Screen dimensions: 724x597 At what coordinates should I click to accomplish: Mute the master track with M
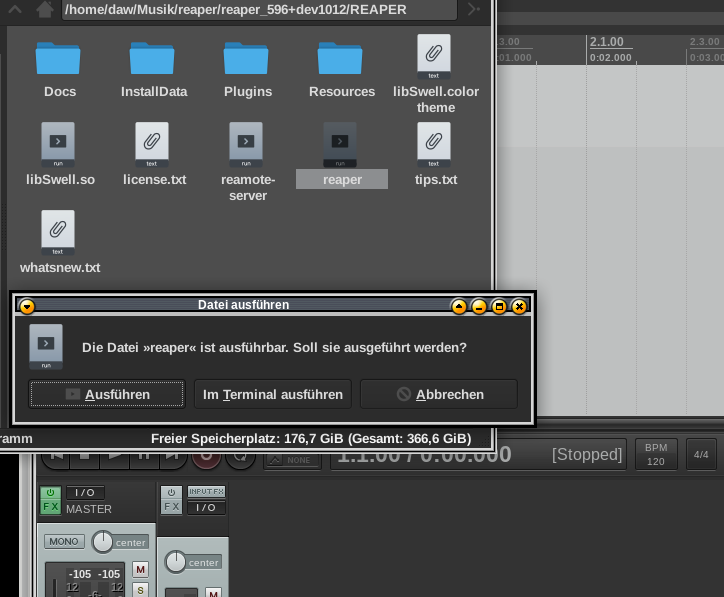[140, 570]
